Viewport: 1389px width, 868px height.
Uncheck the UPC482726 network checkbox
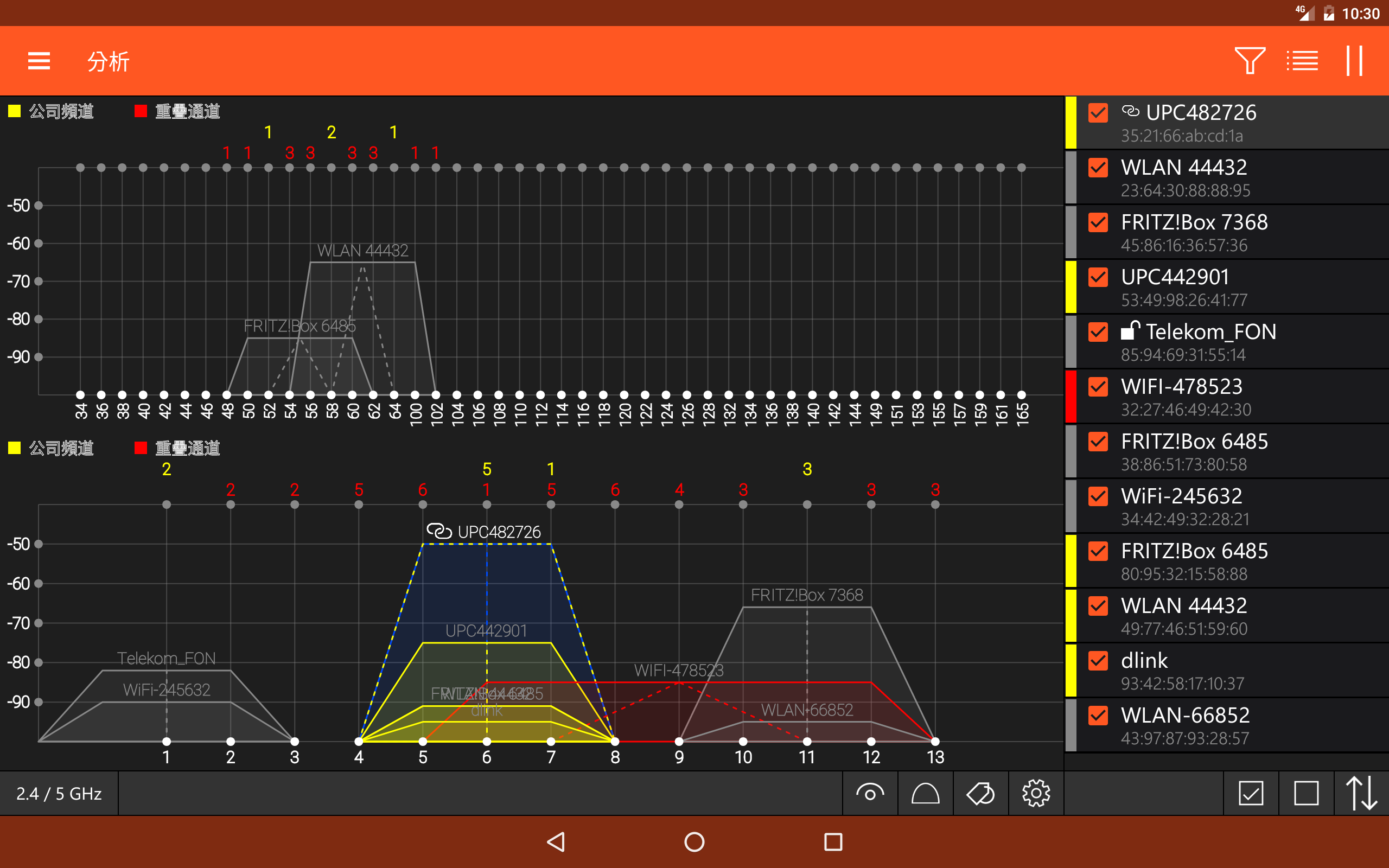click(x=1098, y=113)
